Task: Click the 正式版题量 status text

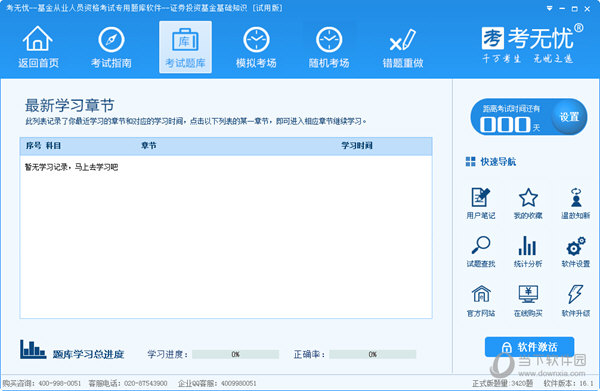Action: [x=502, y=383]
